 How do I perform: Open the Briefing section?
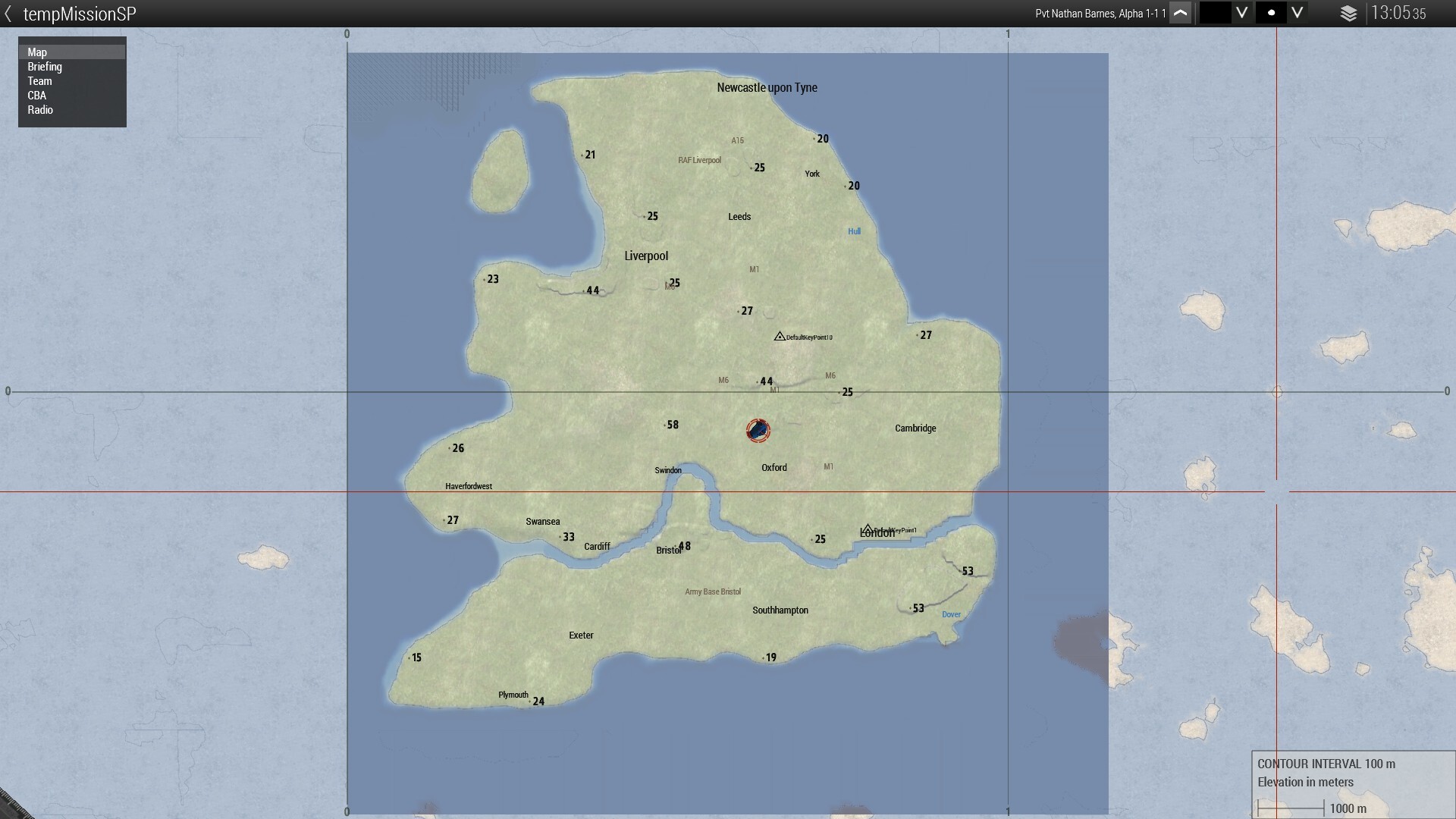click(45, 67)
